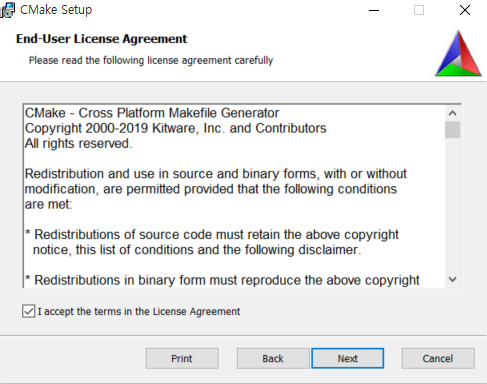Click the CMake triangle logo
Image resolution: width=487 pixels, height=384 pixels.
tap(458, 54)
